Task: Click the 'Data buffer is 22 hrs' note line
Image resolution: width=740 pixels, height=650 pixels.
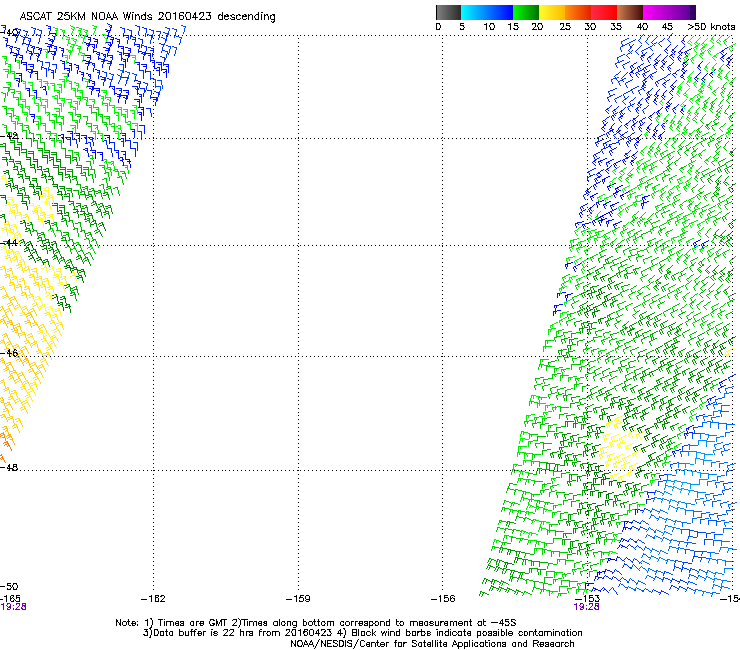Action: (x=362, y=633)
